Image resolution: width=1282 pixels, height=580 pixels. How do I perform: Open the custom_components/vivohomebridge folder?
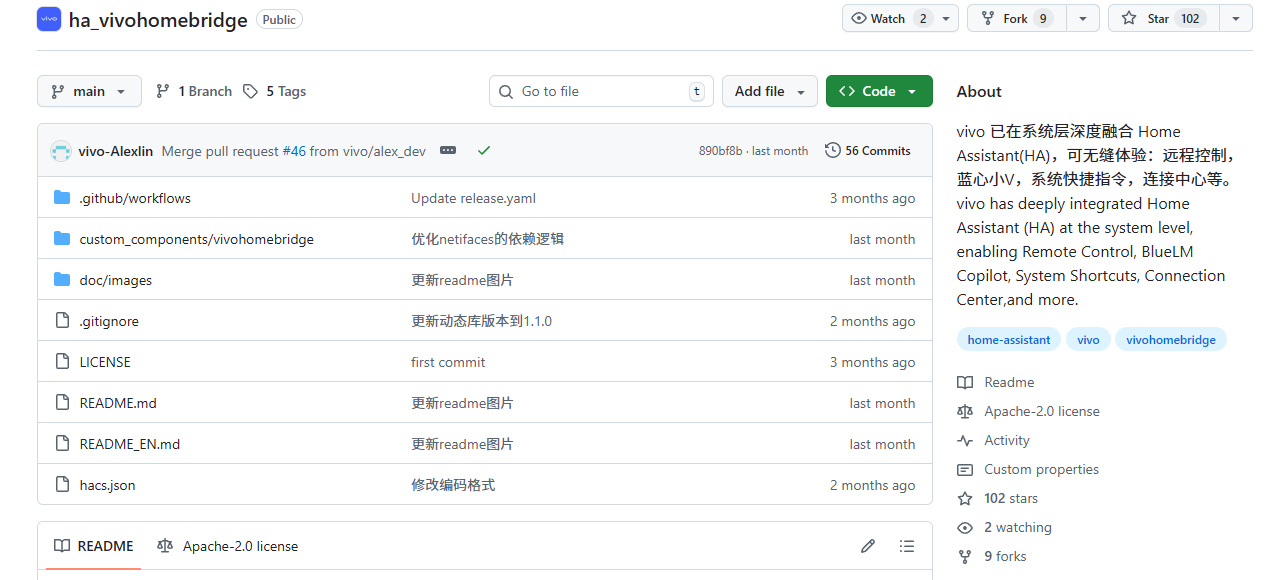tap(197, 239)
